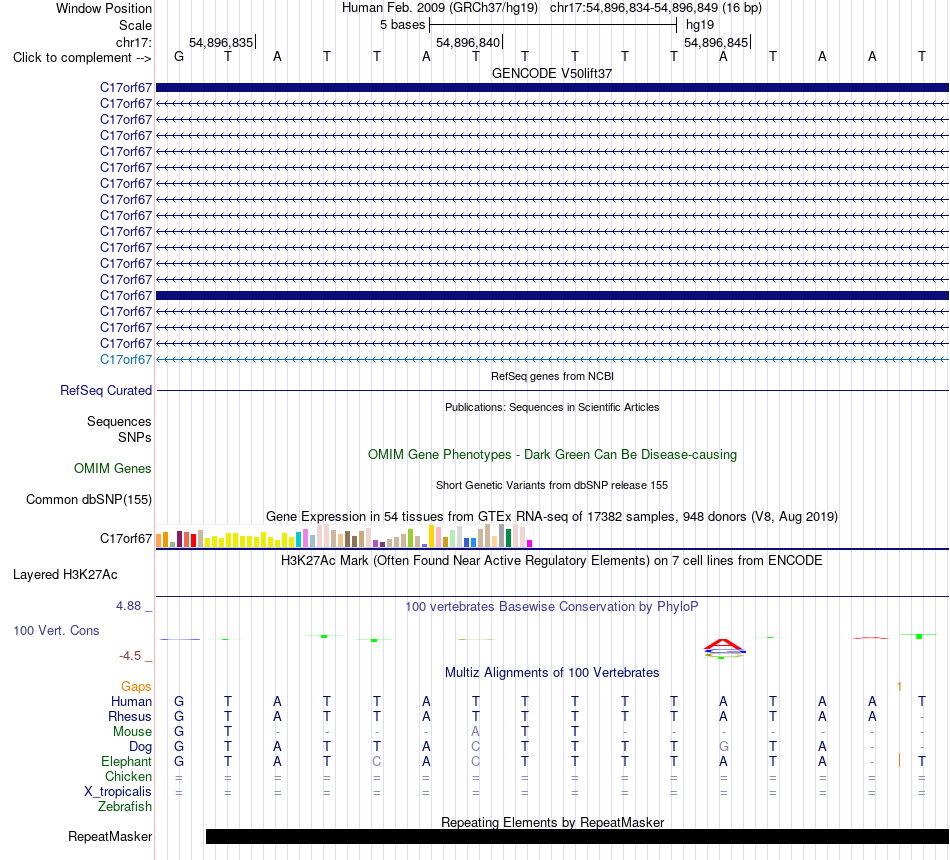Screen dimensions: 950x860
Task: Open the RefSeq Curated track label
Action: tap(106, 390)
